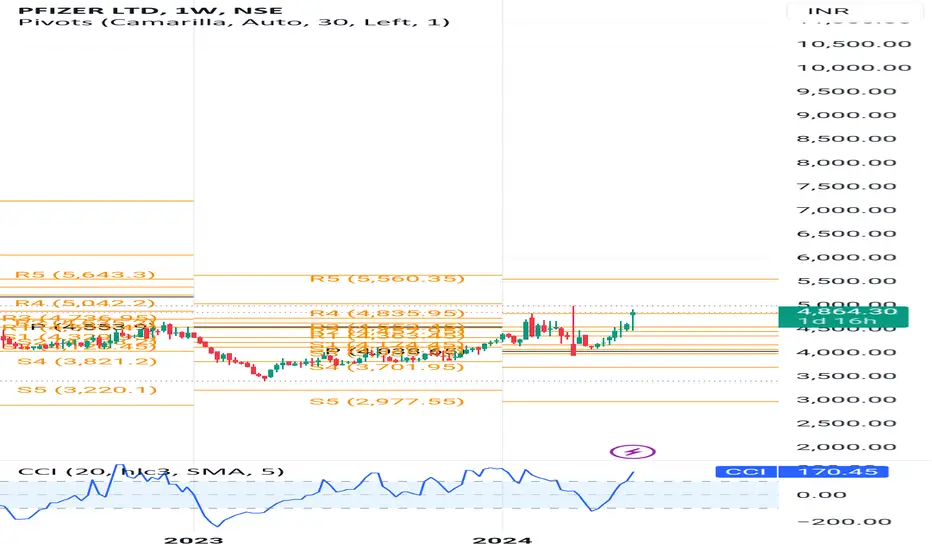The height and width of the screenshot is (550, 932).
Task: Click the PFIZER LTD, 1W, NSE title
Action: click(150, 10)
